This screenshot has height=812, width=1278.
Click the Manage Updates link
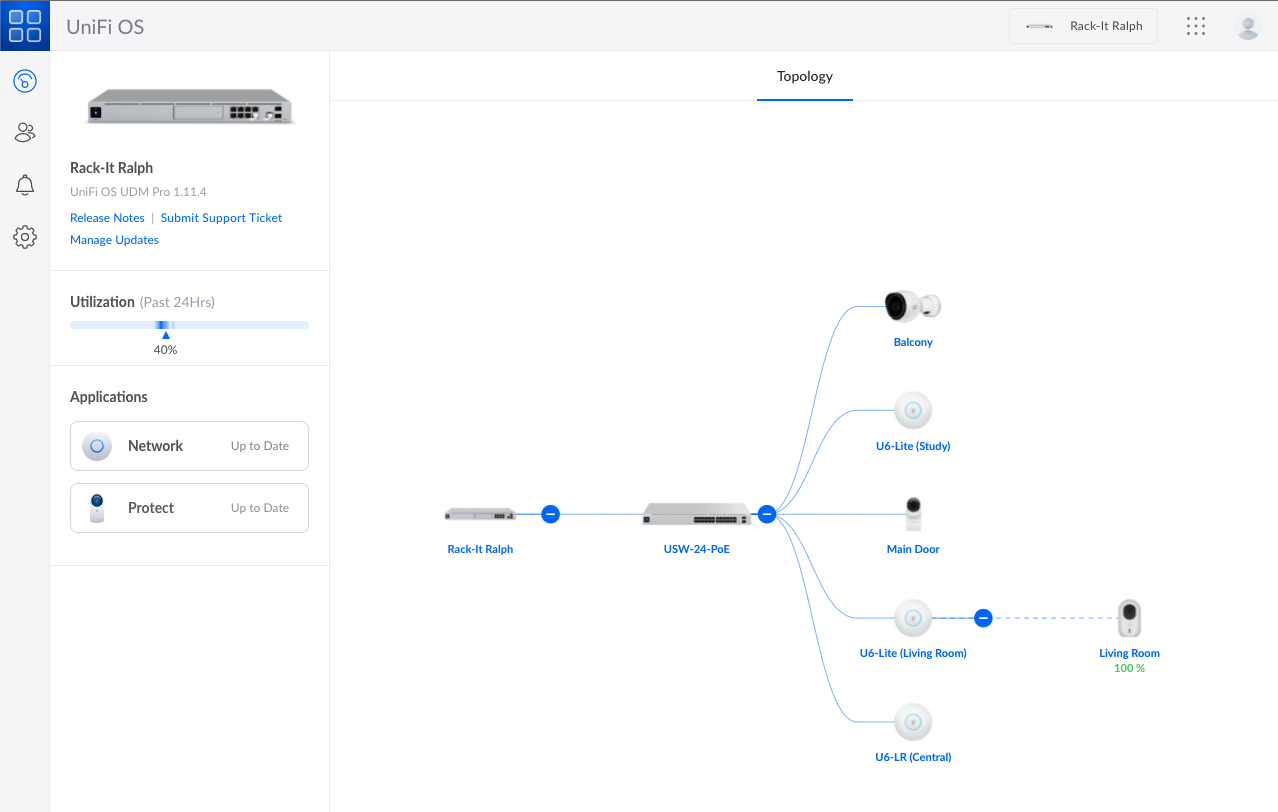pos(114,240)
